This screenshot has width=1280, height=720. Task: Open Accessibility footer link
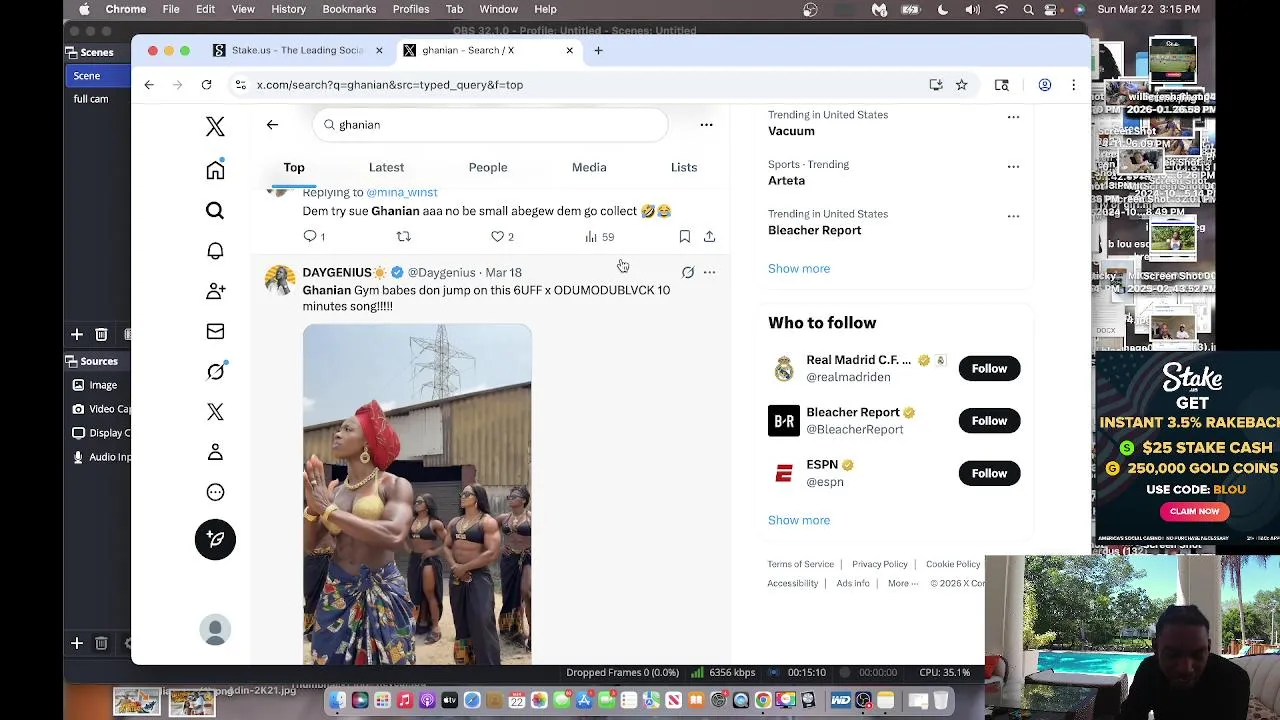792,583
